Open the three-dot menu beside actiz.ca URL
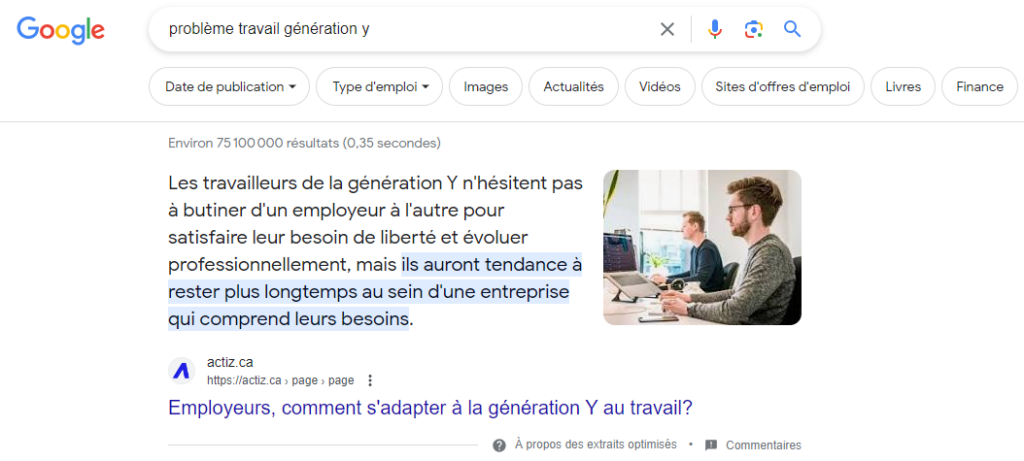The height and width of the screenshot is (461, 1024). point(370,380)
